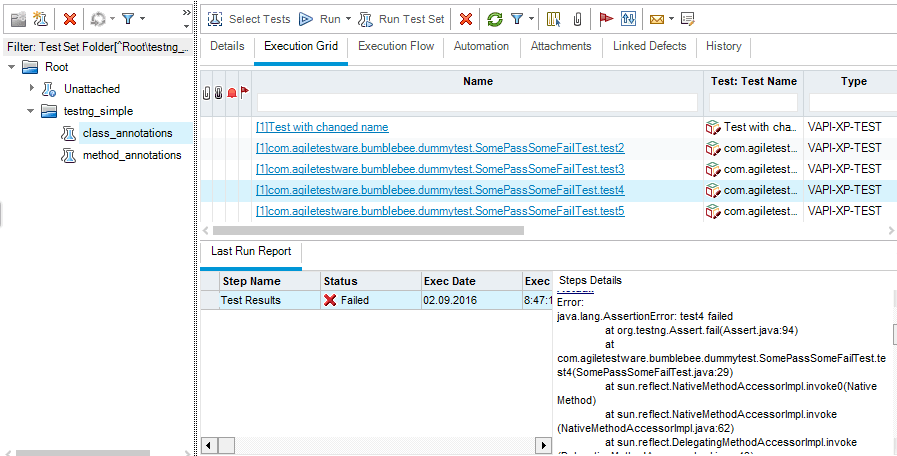Click the paperclip attachments icon in toolbar

click(577, 19)
